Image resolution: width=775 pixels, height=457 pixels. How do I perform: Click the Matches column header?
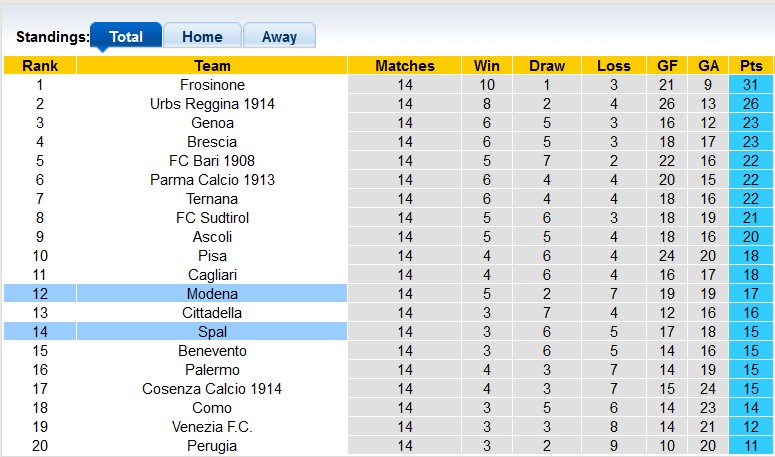point(405,66)
